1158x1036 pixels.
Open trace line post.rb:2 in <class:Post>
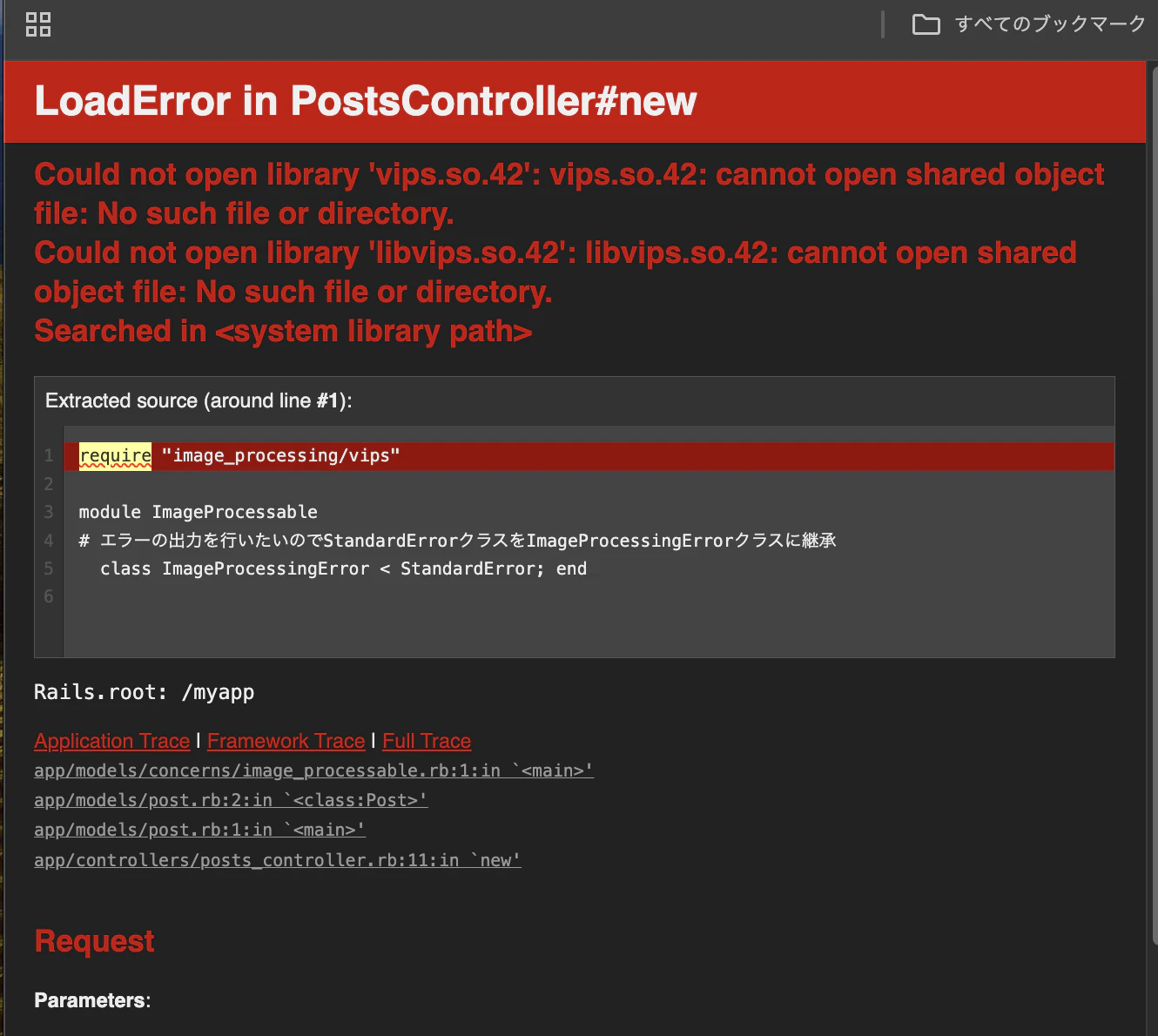(231, 800)
